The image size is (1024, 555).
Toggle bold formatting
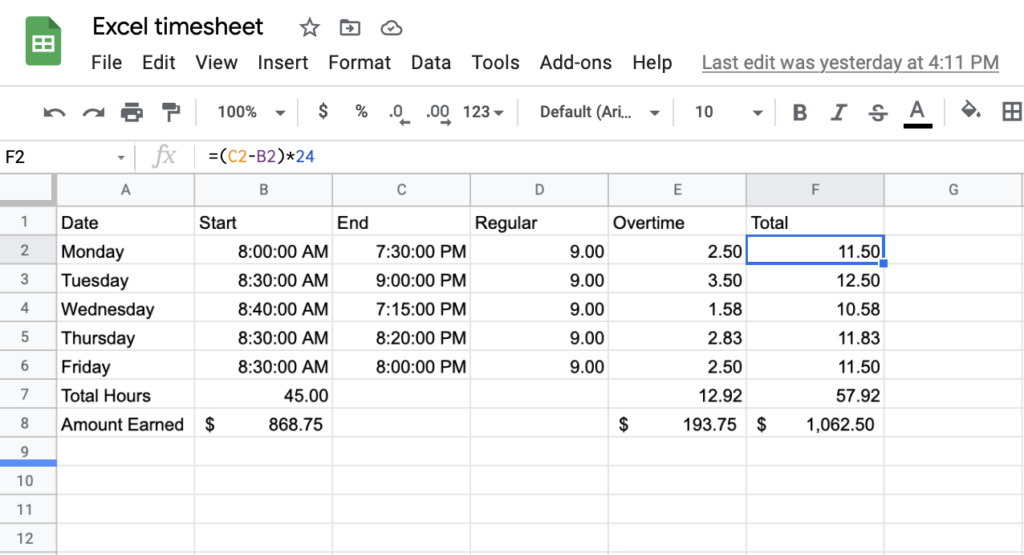pyautogui.click(x=799, y=113)
